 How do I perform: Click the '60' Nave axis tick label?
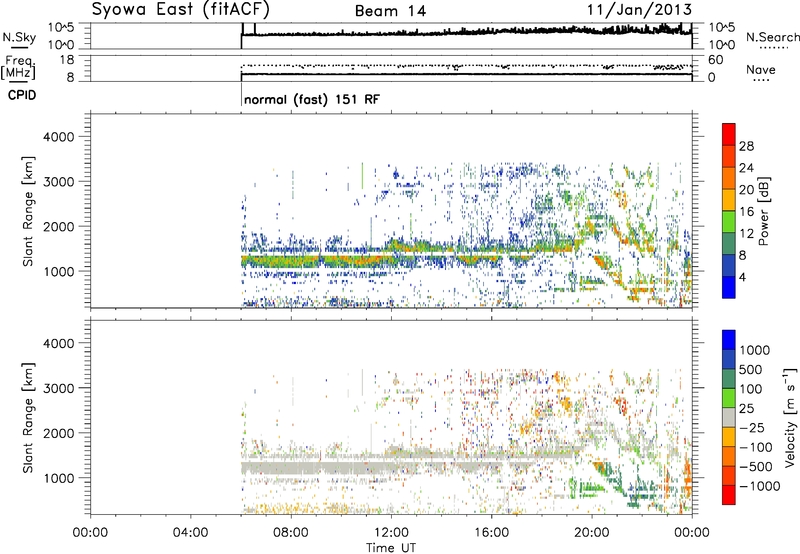[x=715, y=60]
